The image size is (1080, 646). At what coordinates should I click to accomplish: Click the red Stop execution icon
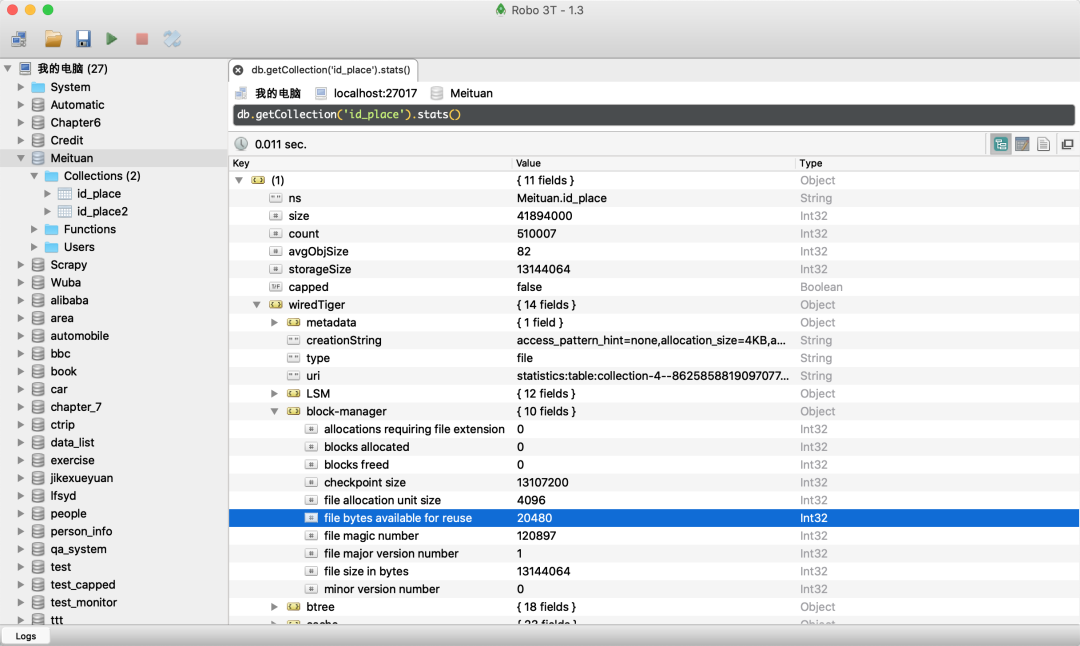point(142,39)
